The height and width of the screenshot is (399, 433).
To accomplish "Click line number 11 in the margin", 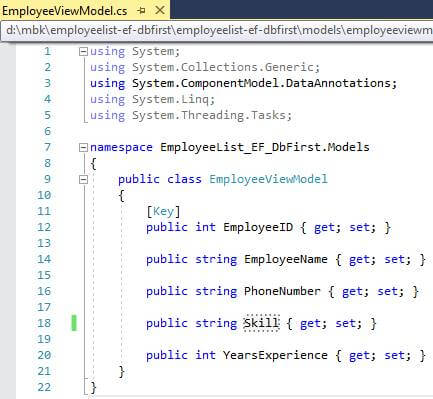I will coord(44,211).
